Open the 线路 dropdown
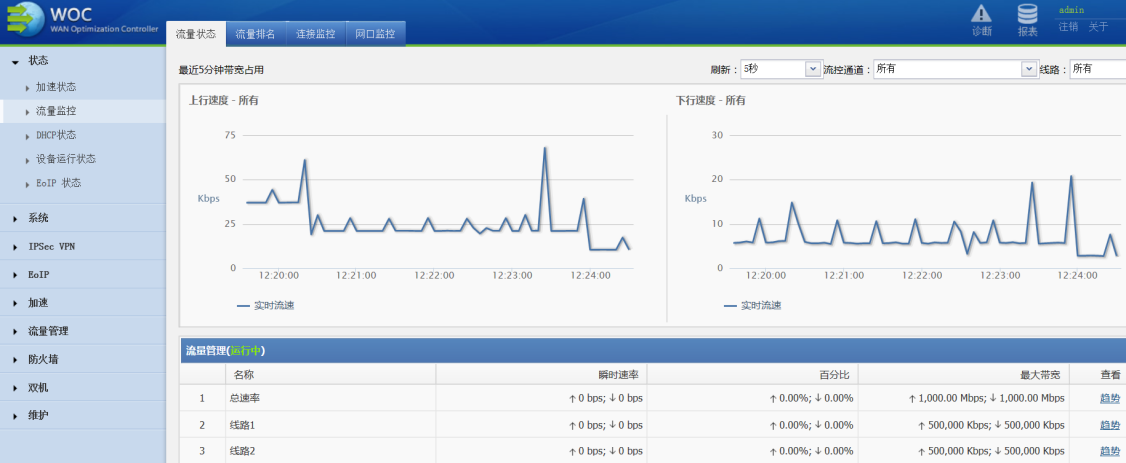This screenshot has height=463, width=1126. (1096, 69)
